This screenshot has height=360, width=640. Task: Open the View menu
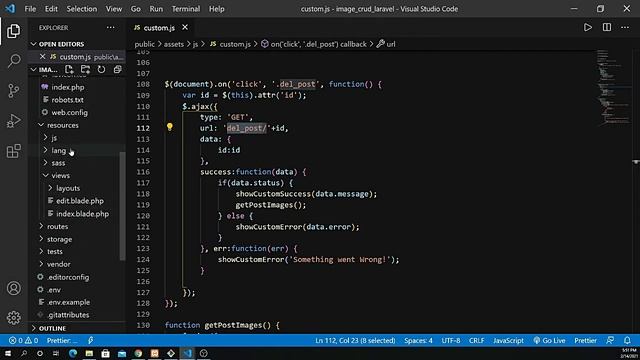click(113, 9)
